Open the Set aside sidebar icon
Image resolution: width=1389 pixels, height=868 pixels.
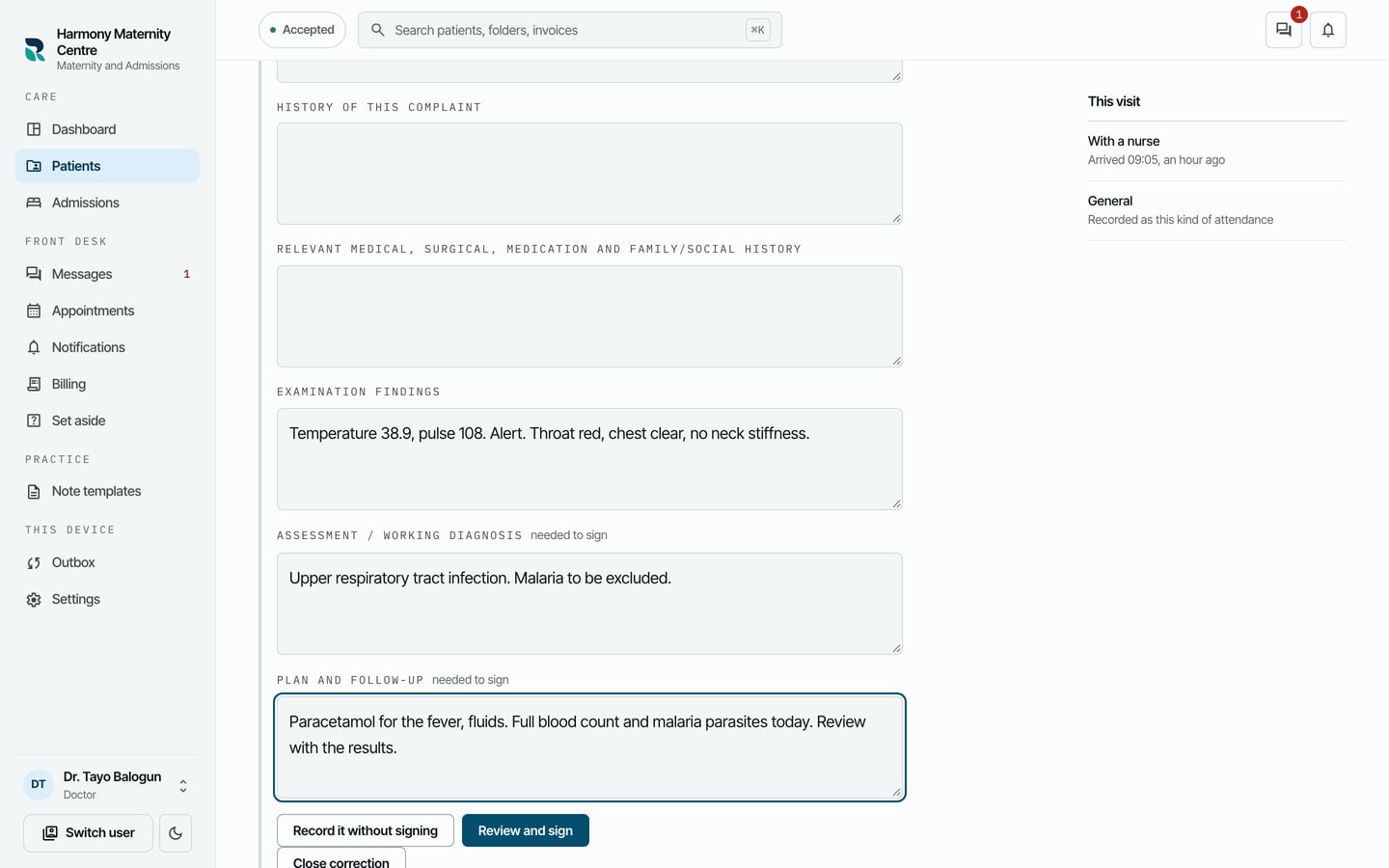click(34, 420)
